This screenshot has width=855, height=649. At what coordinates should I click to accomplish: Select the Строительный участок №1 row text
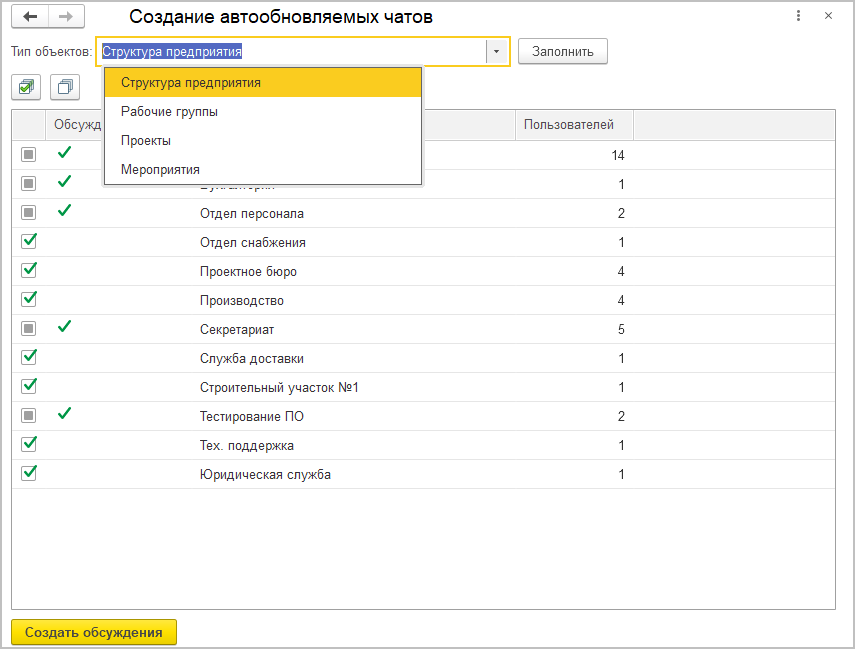pyautogui.click(x=279, y=387)
